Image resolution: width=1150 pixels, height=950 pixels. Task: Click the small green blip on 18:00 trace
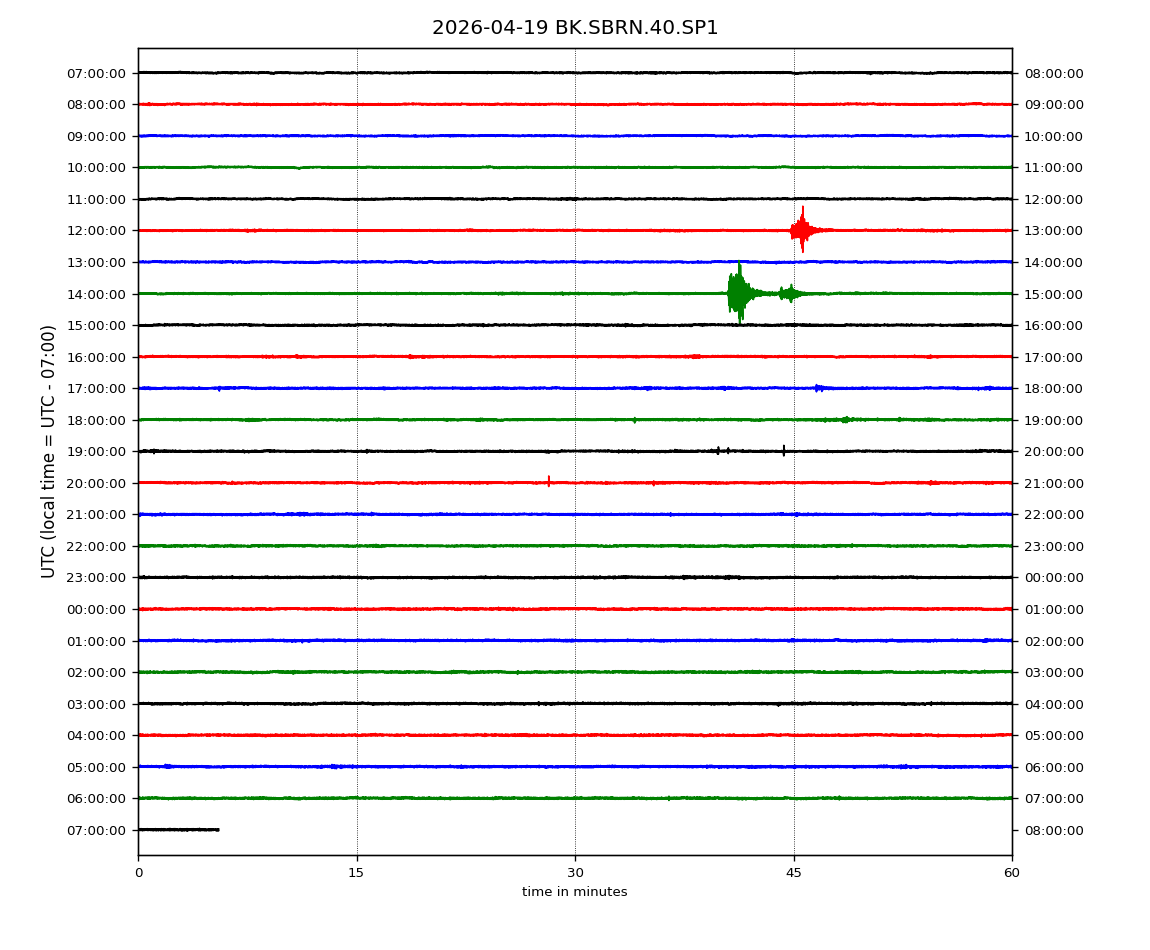click(845, 419)
